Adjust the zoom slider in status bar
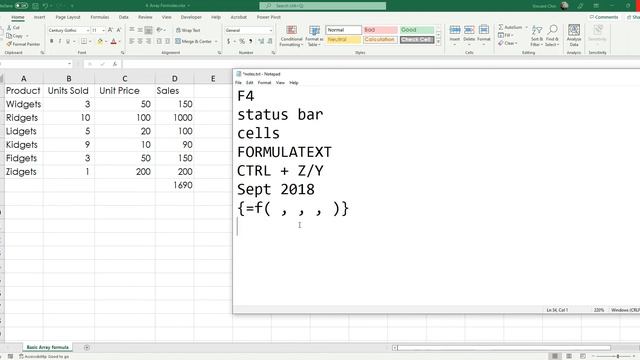640x360 pixels. [x=617, y=356]
